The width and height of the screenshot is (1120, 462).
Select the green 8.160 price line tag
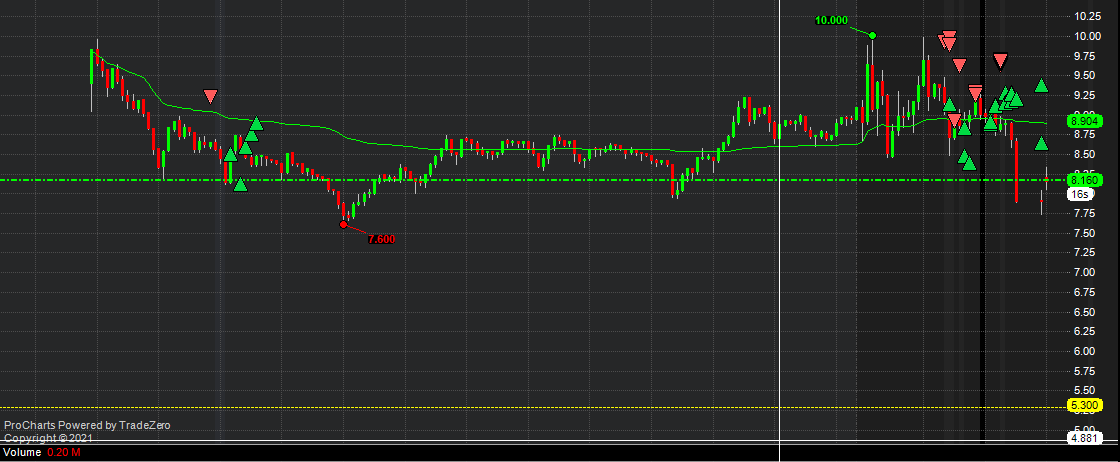(1084, 179)
